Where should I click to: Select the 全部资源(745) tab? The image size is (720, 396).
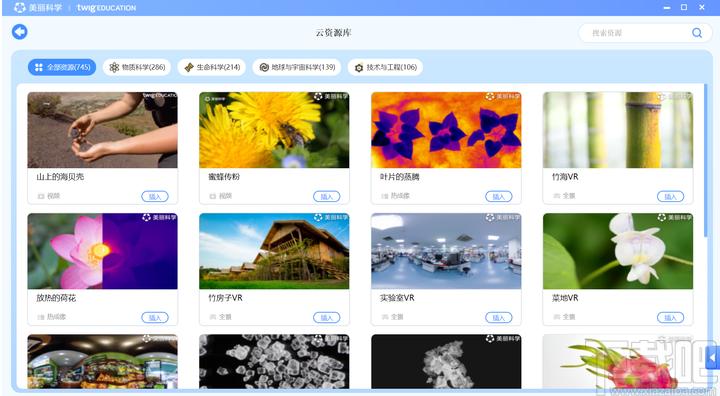point(62,67)
